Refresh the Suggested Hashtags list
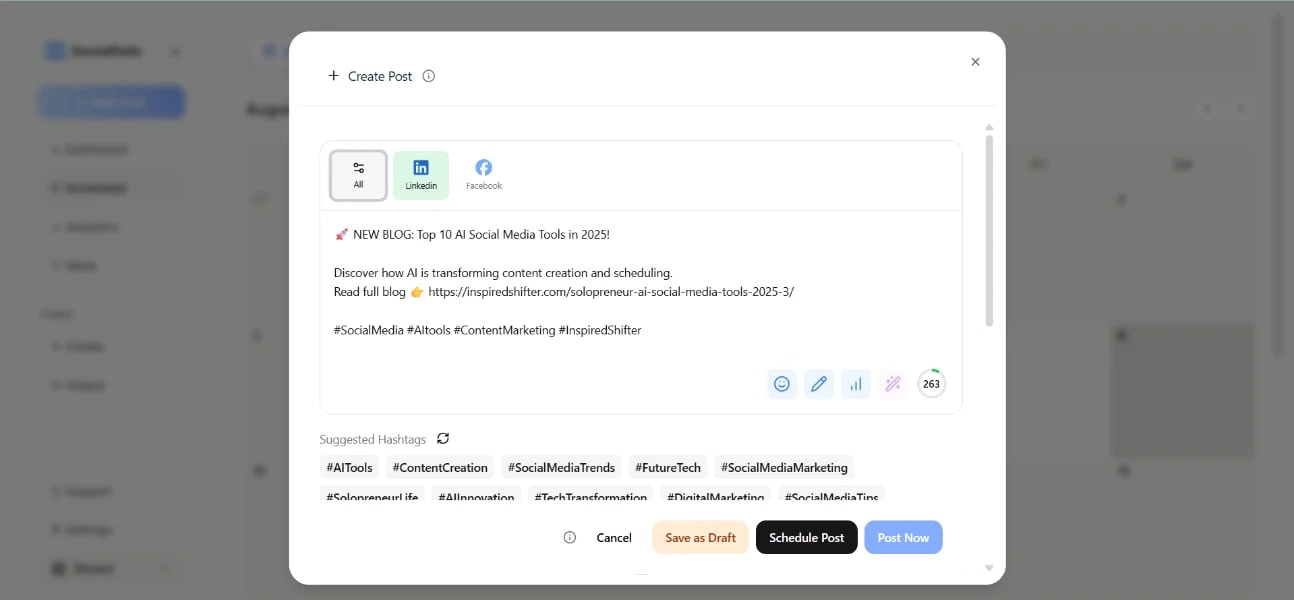The image size is (1294, 600). tap(443, 438)
